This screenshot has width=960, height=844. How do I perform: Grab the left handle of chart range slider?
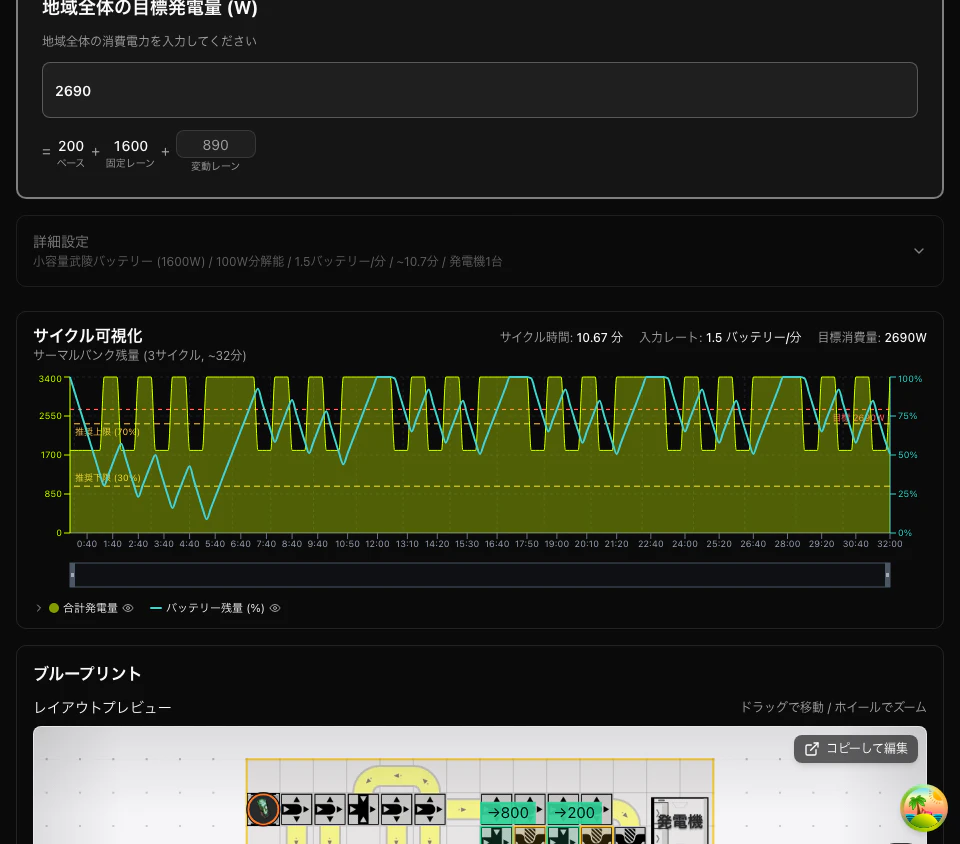tap(72, 575)
